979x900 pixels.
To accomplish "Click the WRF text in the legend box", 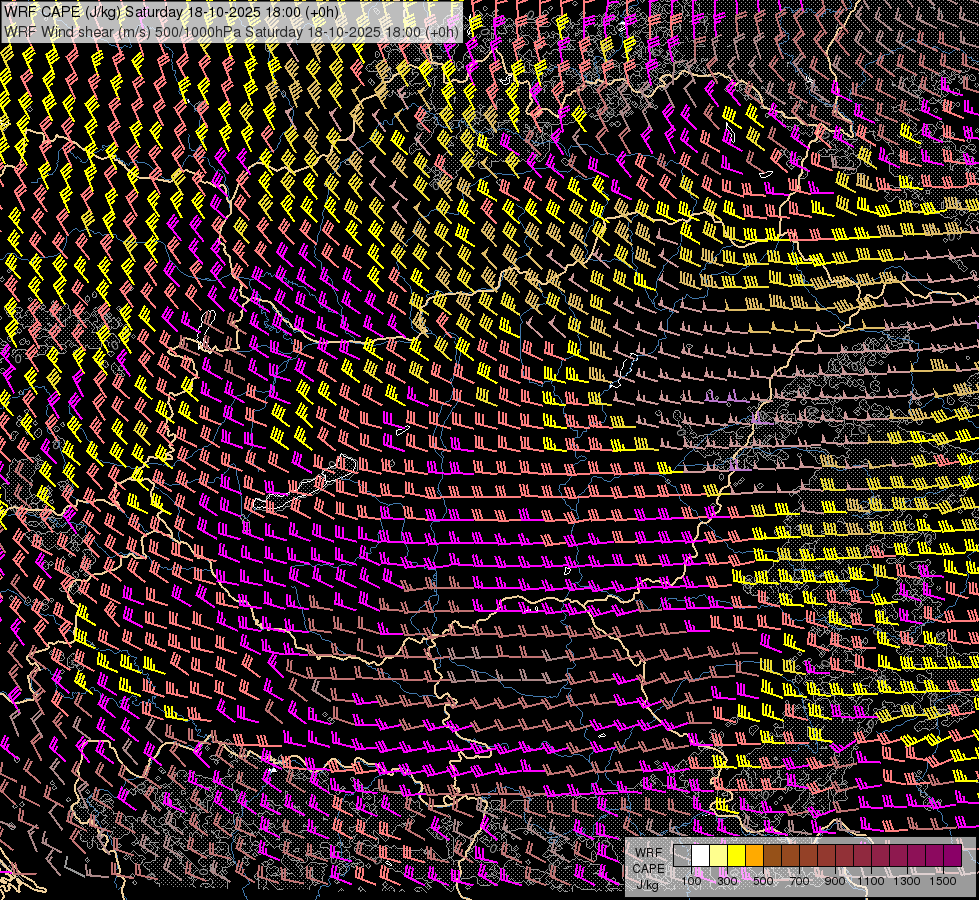I will 648,852.
